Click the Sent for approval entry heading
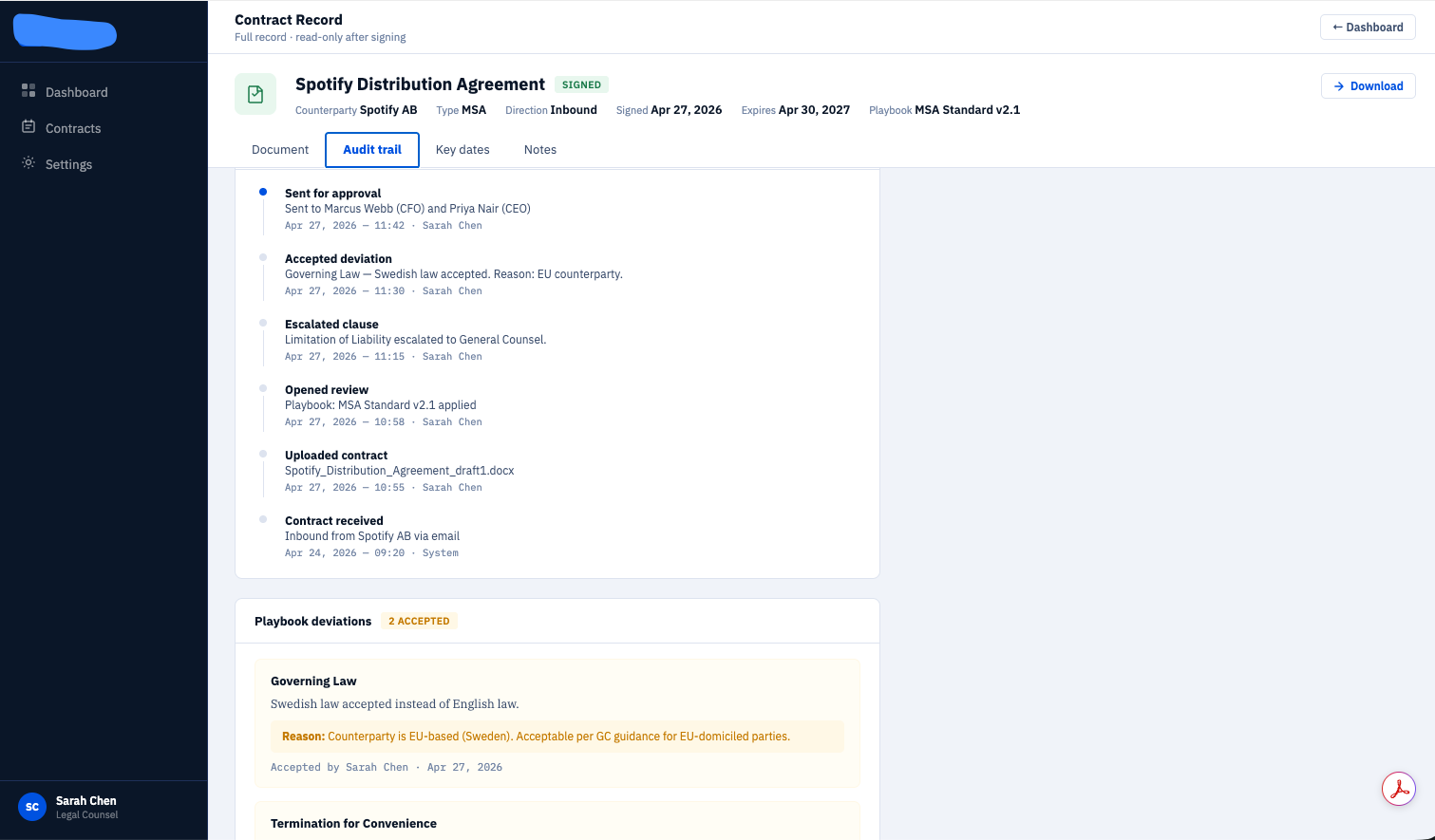Viewport: 1435px width, 840px height. click(x=332, y=193)
